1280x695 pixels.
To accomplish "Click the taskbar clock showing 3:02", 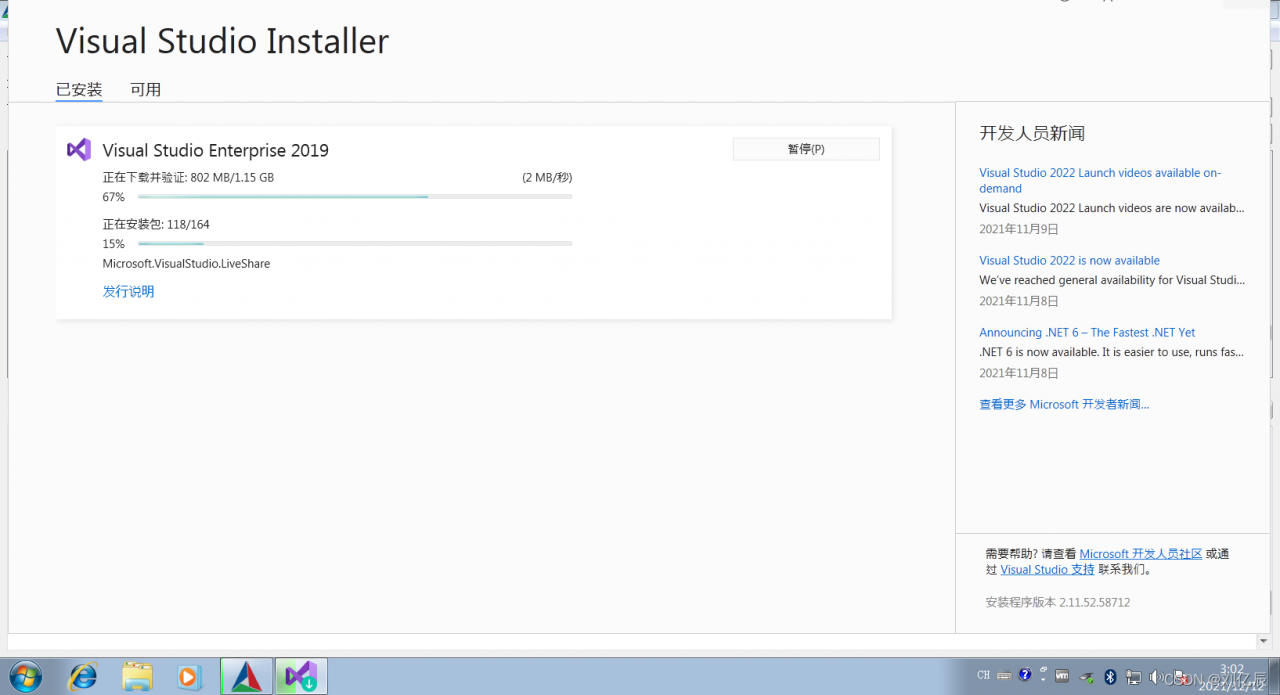I will (x=1233, y=677).
